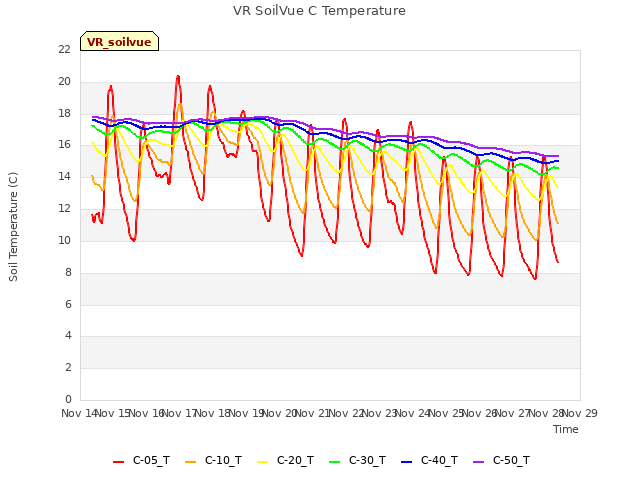
Task: Click the Nov 29 x-axis tick label
Action: pyautogui.click(x=580, y=413)
